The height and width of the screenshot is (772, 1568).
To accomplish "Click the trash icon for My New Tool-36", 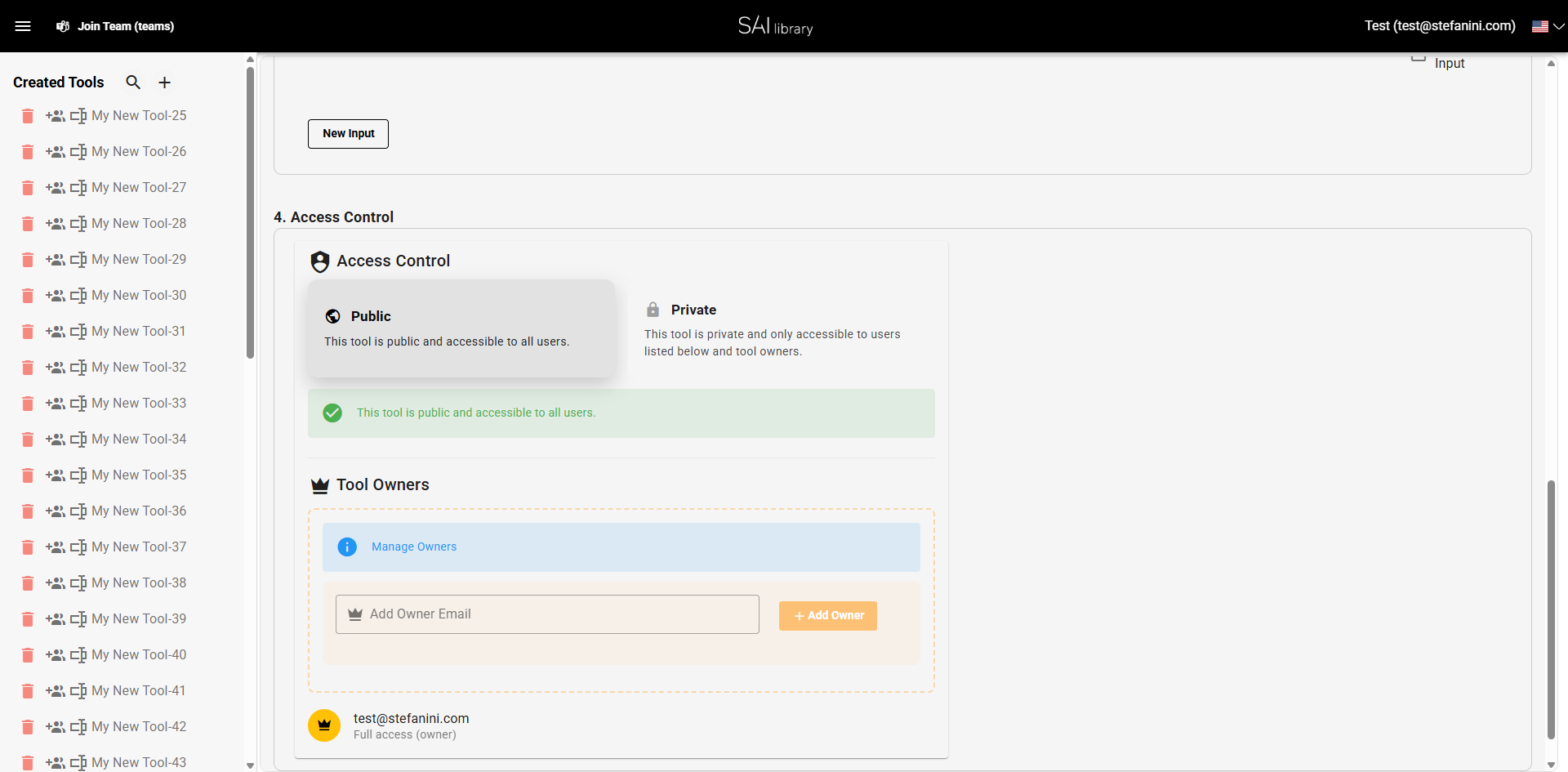I will tap(28, 511).
